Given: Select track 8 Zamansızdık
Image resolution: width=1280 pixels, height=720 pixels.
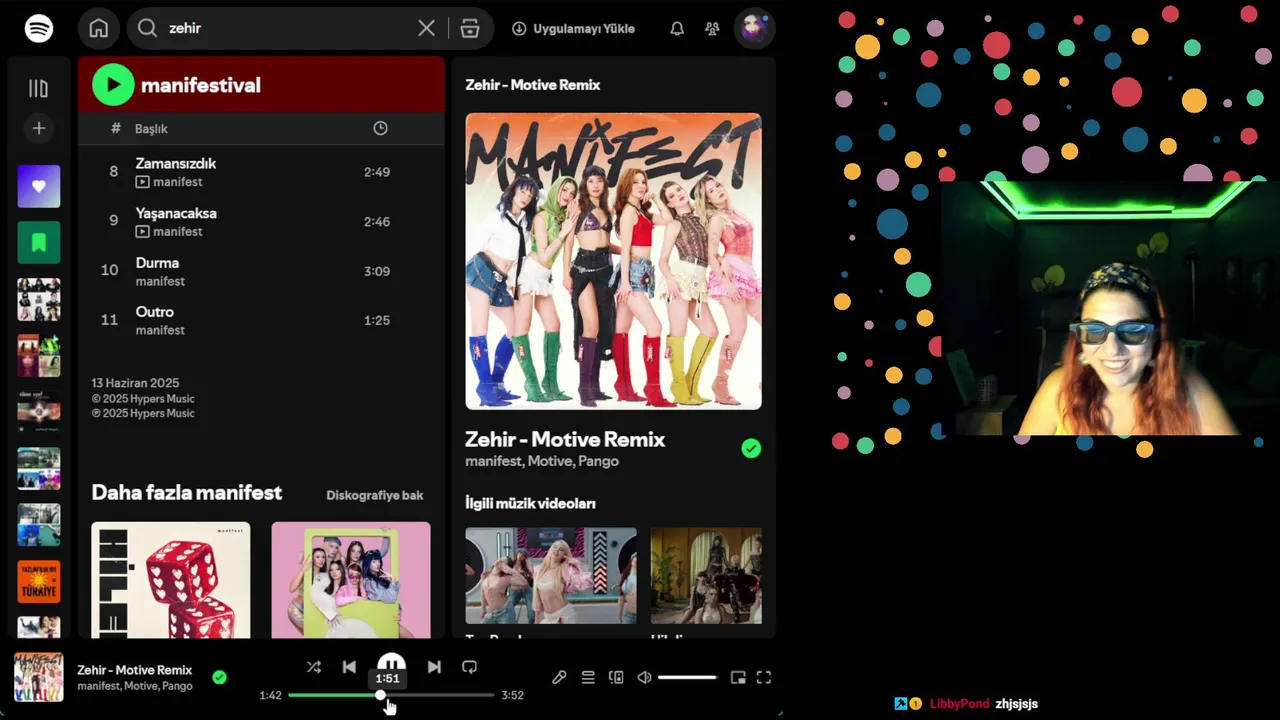Looking at the screenshot, I should point(261,172).
